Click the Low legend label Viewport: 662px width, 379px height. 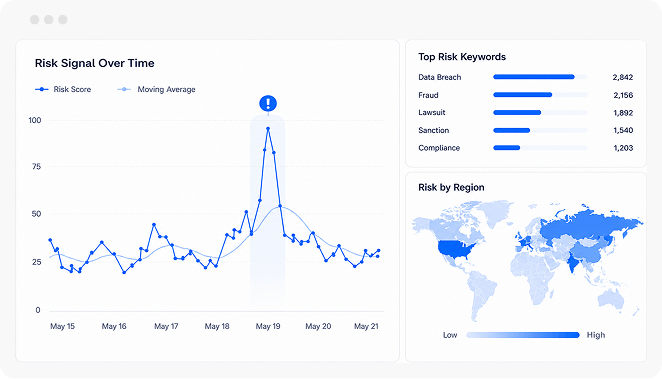click(450, 335)
